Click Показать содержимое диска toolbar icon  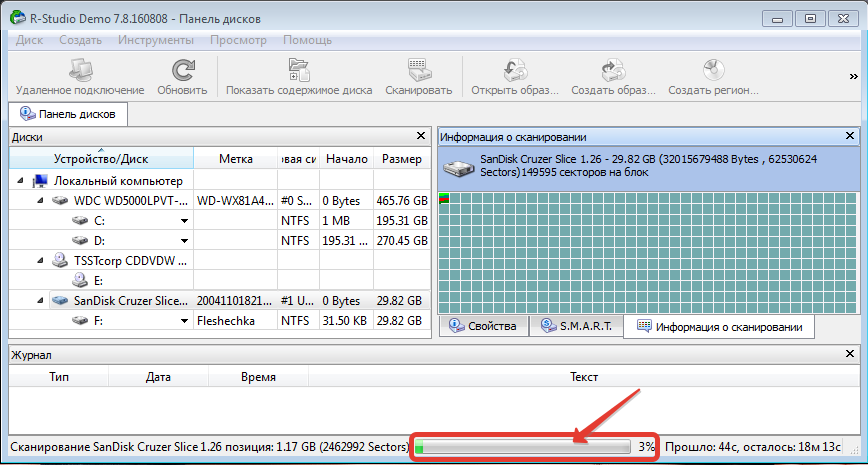[x=299, y=71]
